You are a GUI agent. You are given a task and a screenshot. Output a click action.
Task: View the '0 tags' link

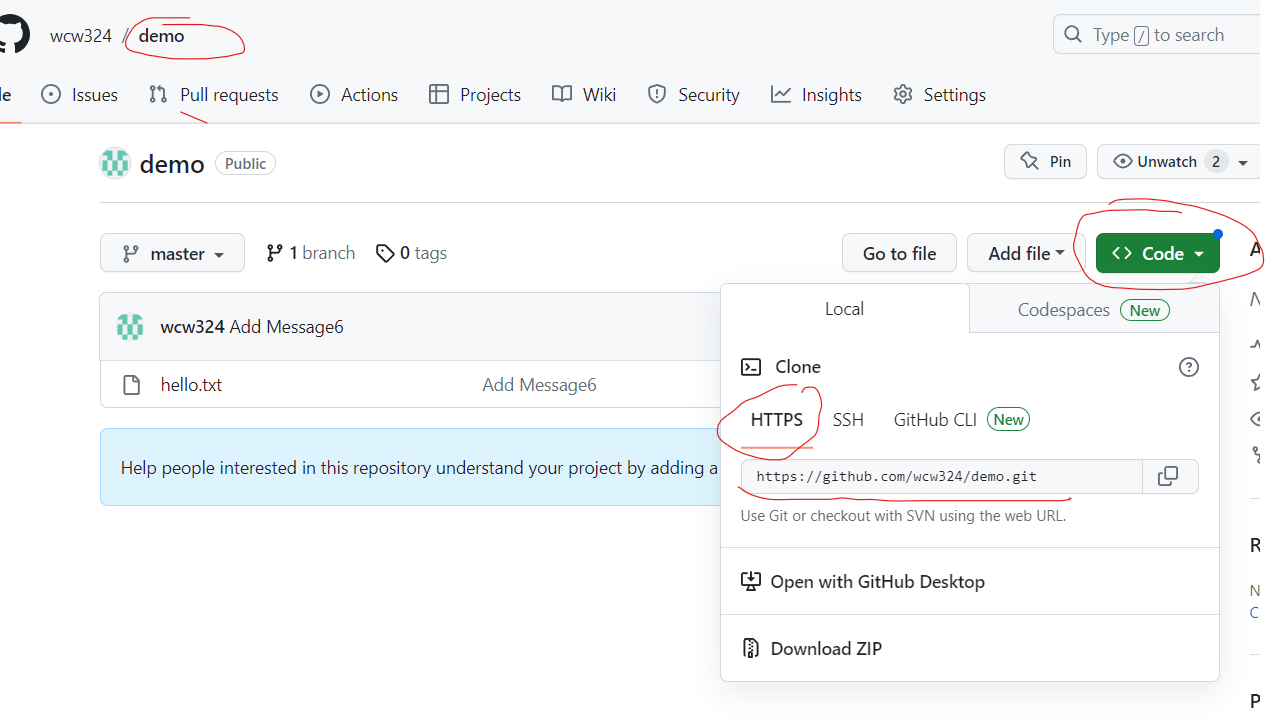(x=411, y=253)
